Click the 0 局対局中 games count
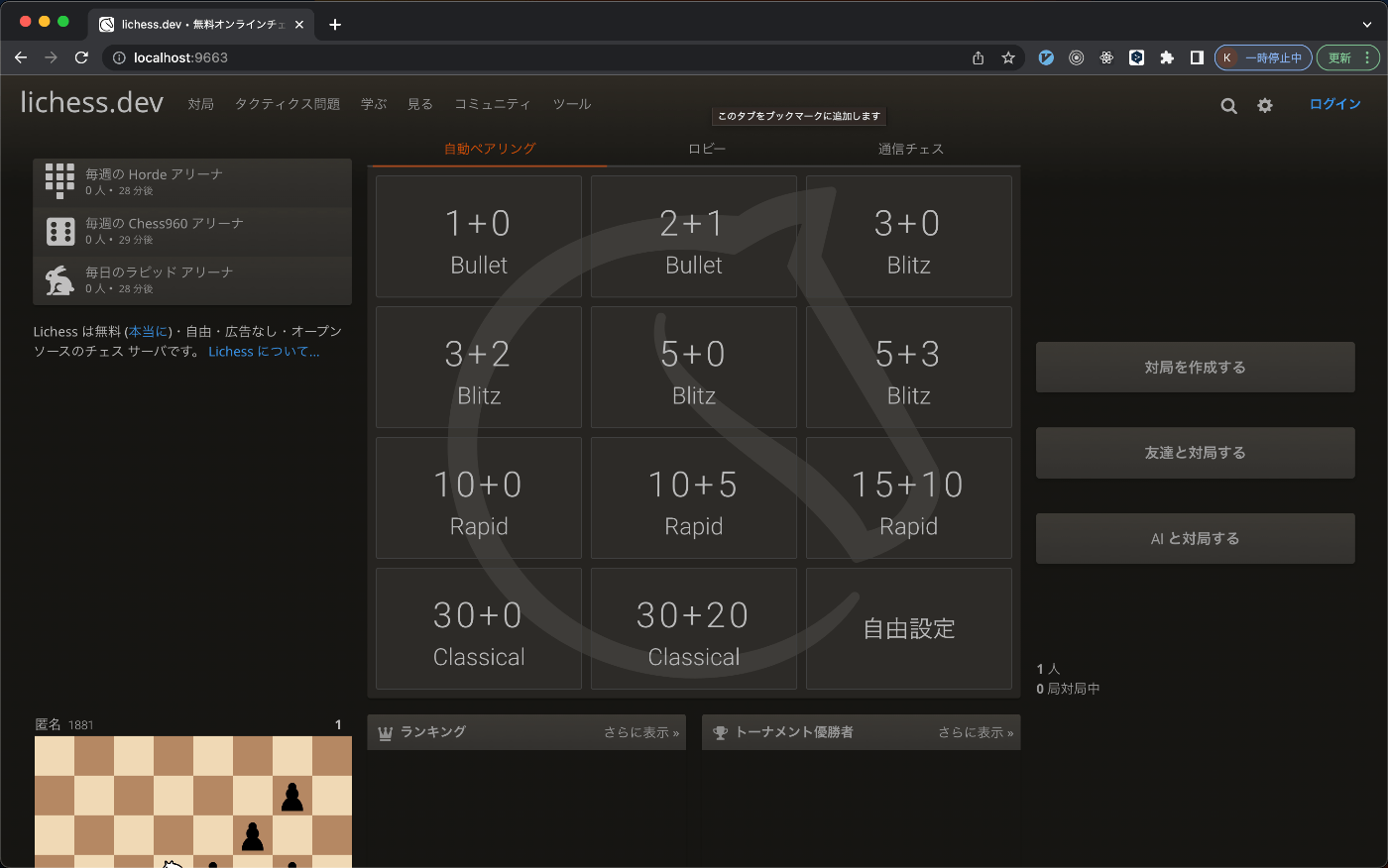Screen dimensions: 1388x868 tap(1068, 689)
